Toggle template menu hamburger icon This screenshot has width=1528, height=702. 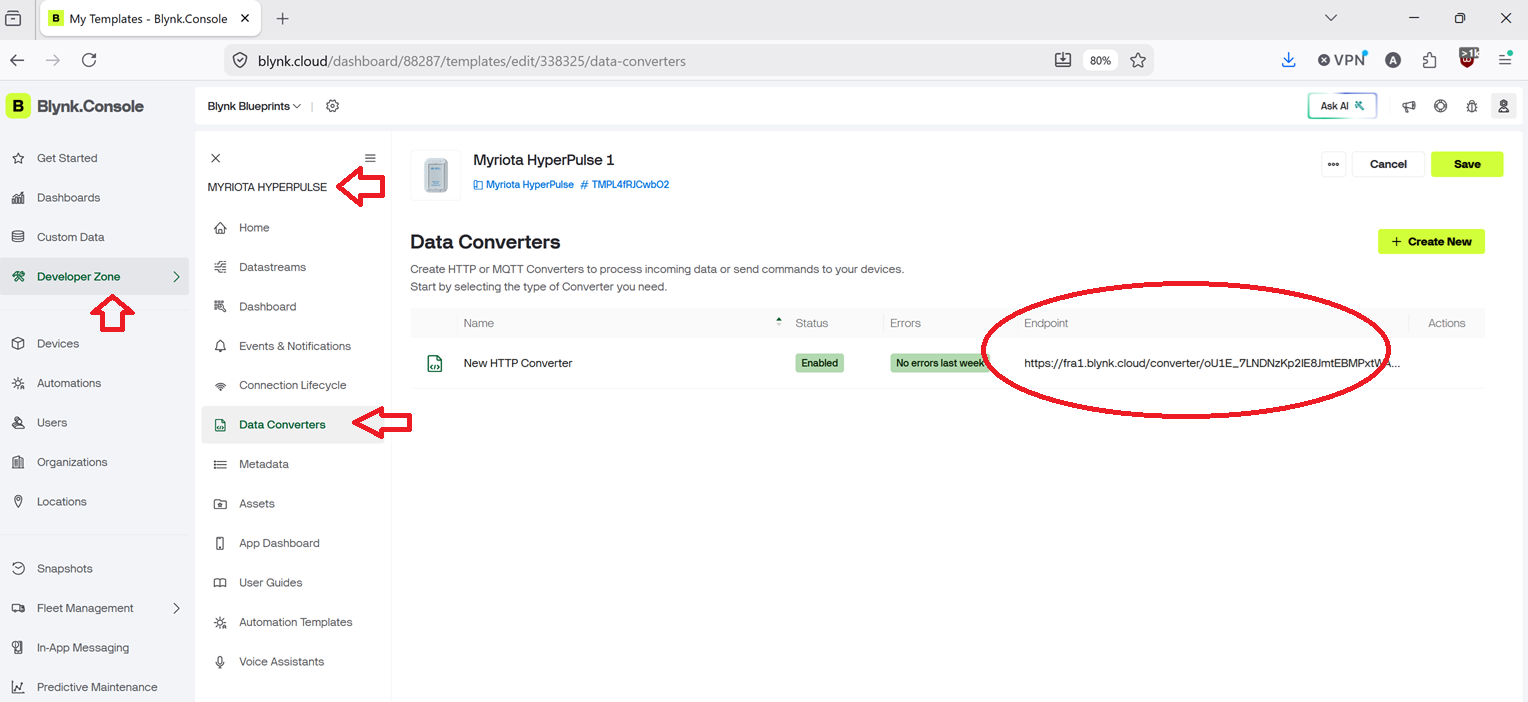click(370, 158)
